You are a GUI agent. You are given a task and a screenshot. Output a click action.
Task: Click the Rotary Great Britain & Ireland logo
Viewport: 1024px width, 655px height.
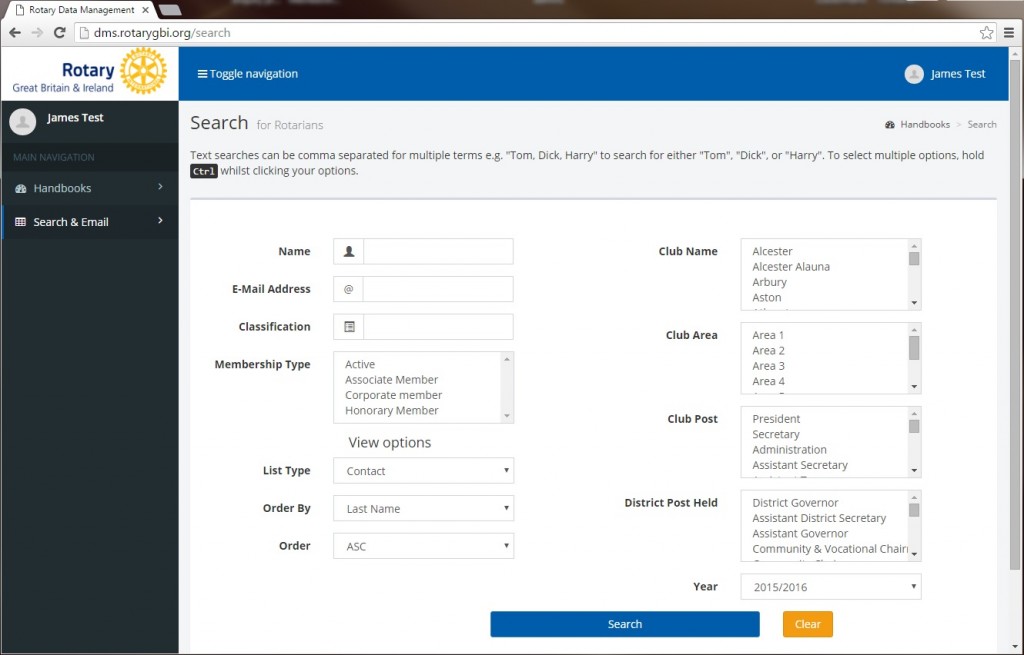tap(89, 71)
